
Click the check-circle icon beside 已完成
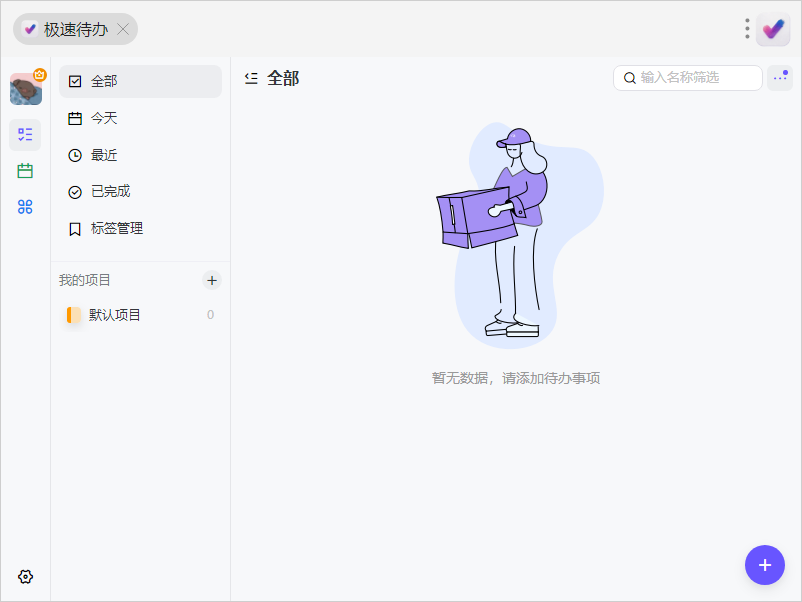point(75,192)
